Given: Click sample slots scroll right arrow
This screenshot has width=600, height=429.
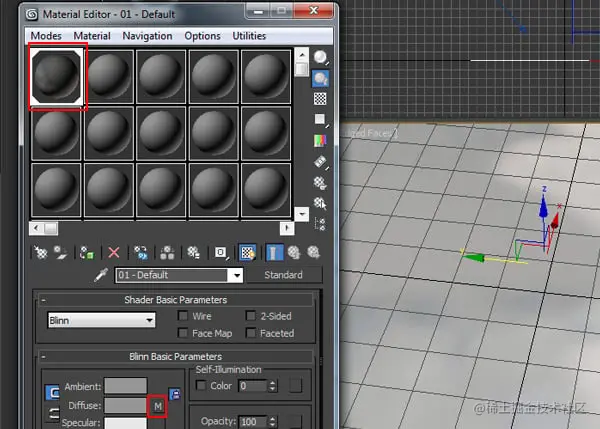Looking at the screenshot, I should [x=287, y=228].
